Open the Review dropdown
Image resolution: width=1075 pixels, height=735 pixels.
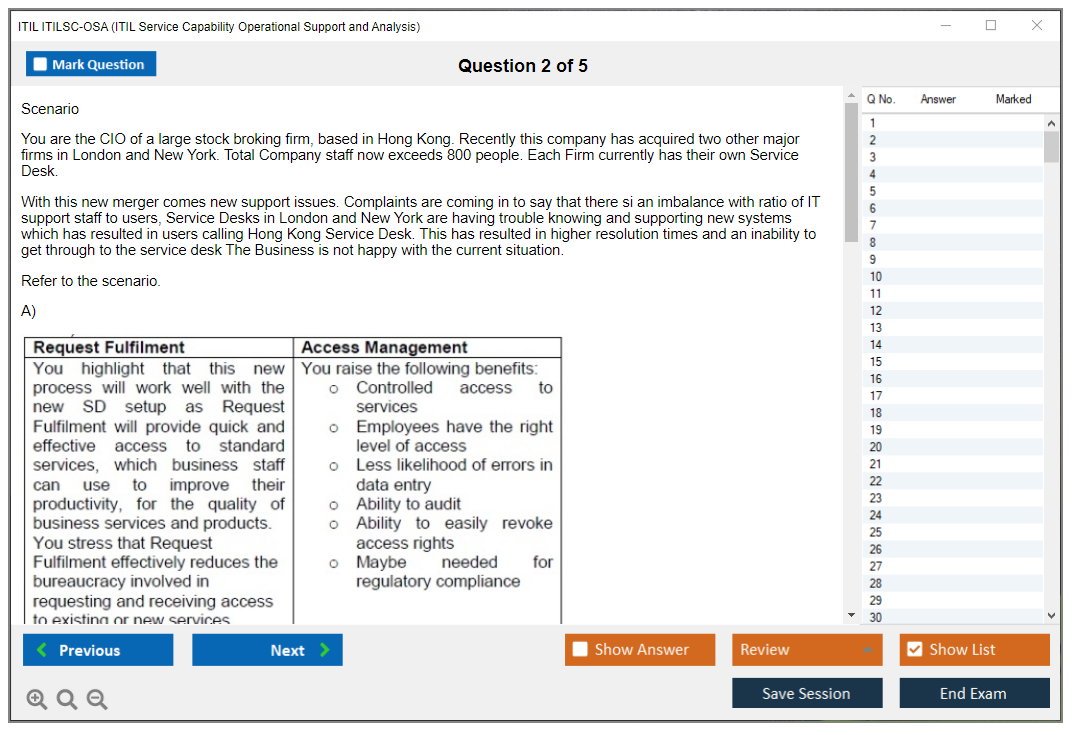click(x=806, y=650)
